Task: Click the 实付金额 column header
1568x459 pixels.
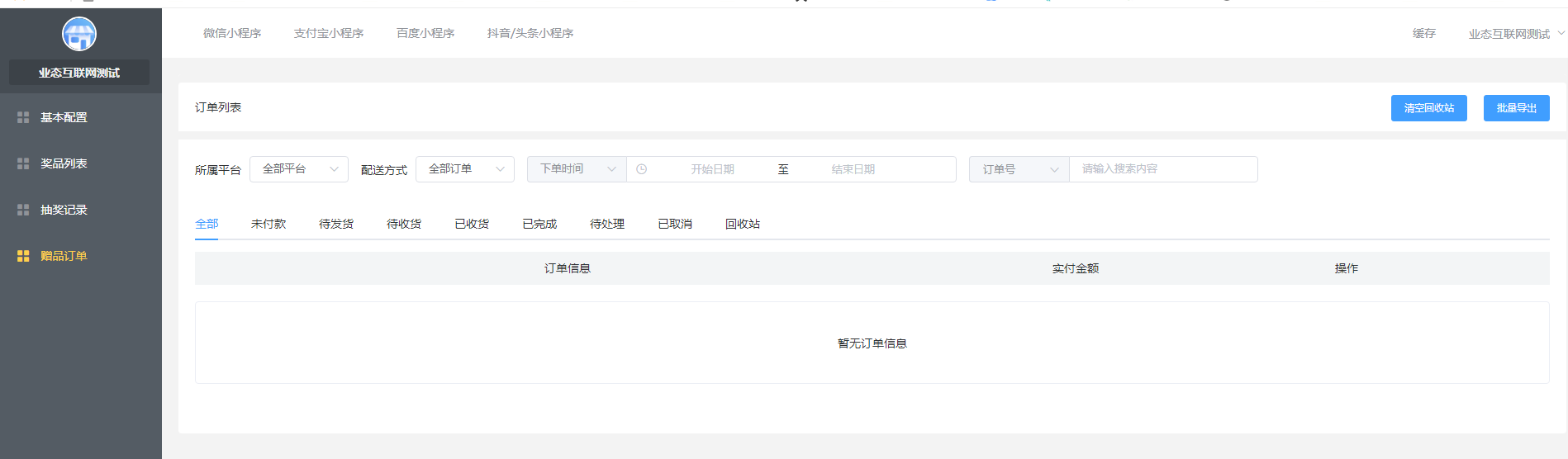Action: point(1076,268)
